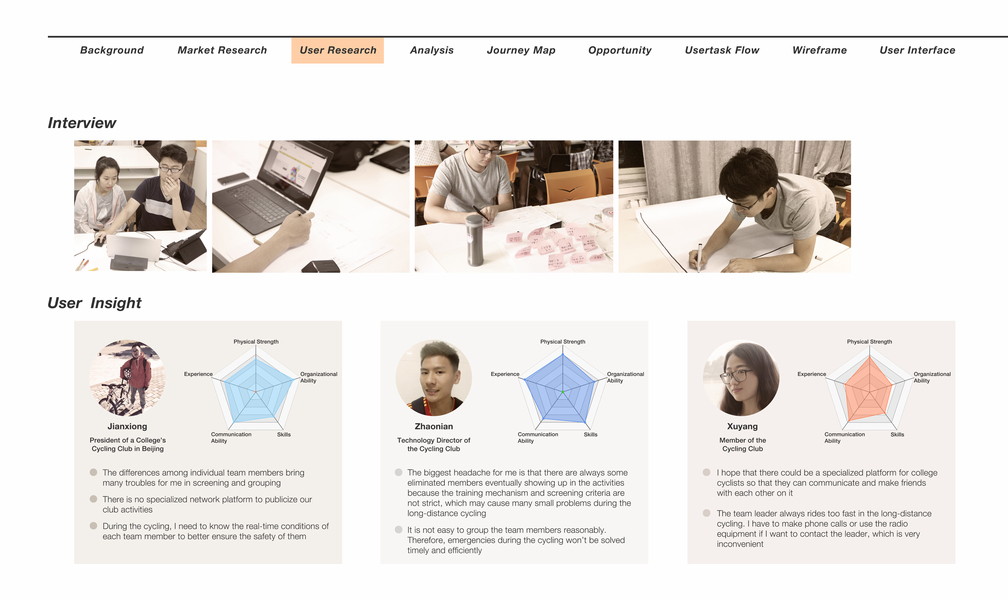The image size is (1008, 600).
Task: Open the interview photo showing the laptop
Action: point(310,206)
